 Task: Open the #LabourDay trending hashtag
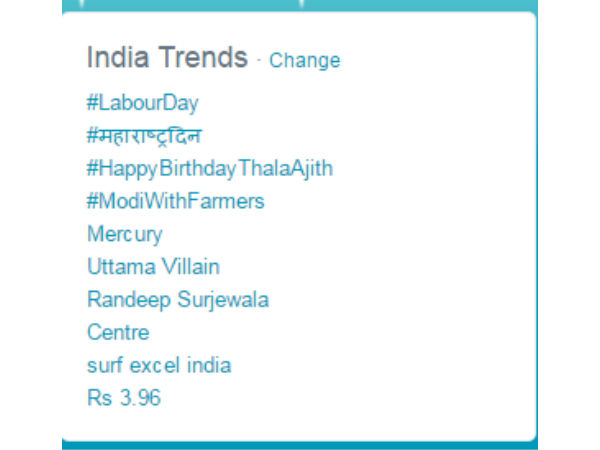[x=143, y=102]
